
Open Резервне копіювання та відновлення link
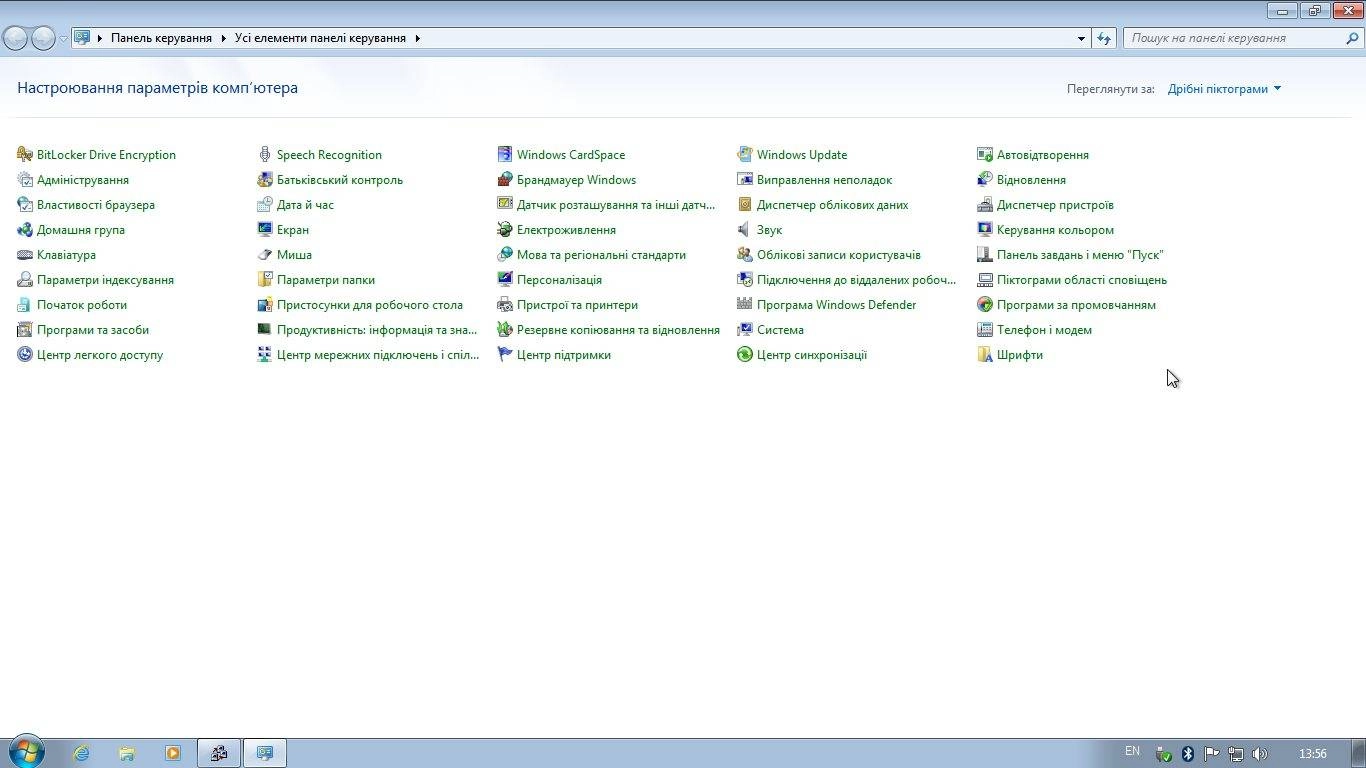tap(618, 330)
